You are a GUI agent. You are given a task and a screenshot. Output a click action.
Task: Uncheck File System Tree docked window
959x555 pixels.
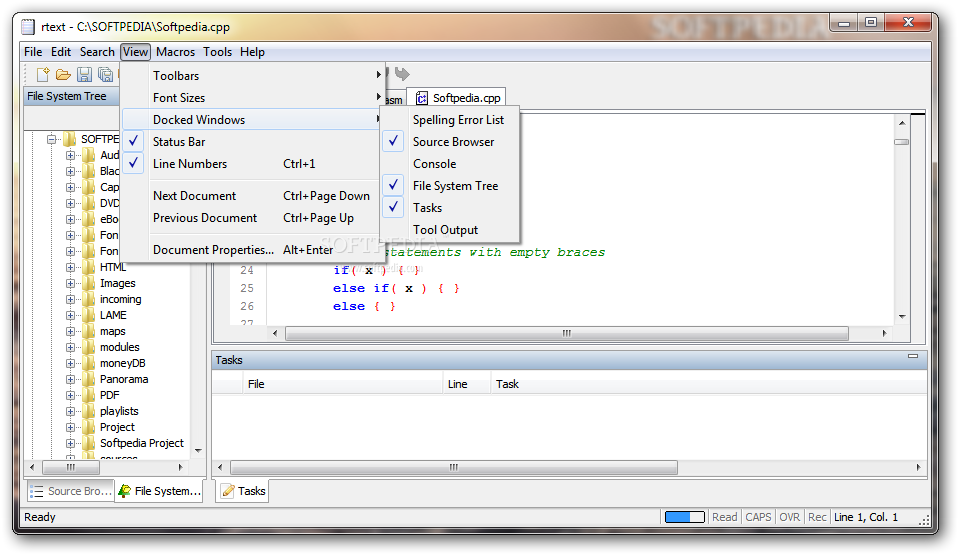(x=450, y=186)
